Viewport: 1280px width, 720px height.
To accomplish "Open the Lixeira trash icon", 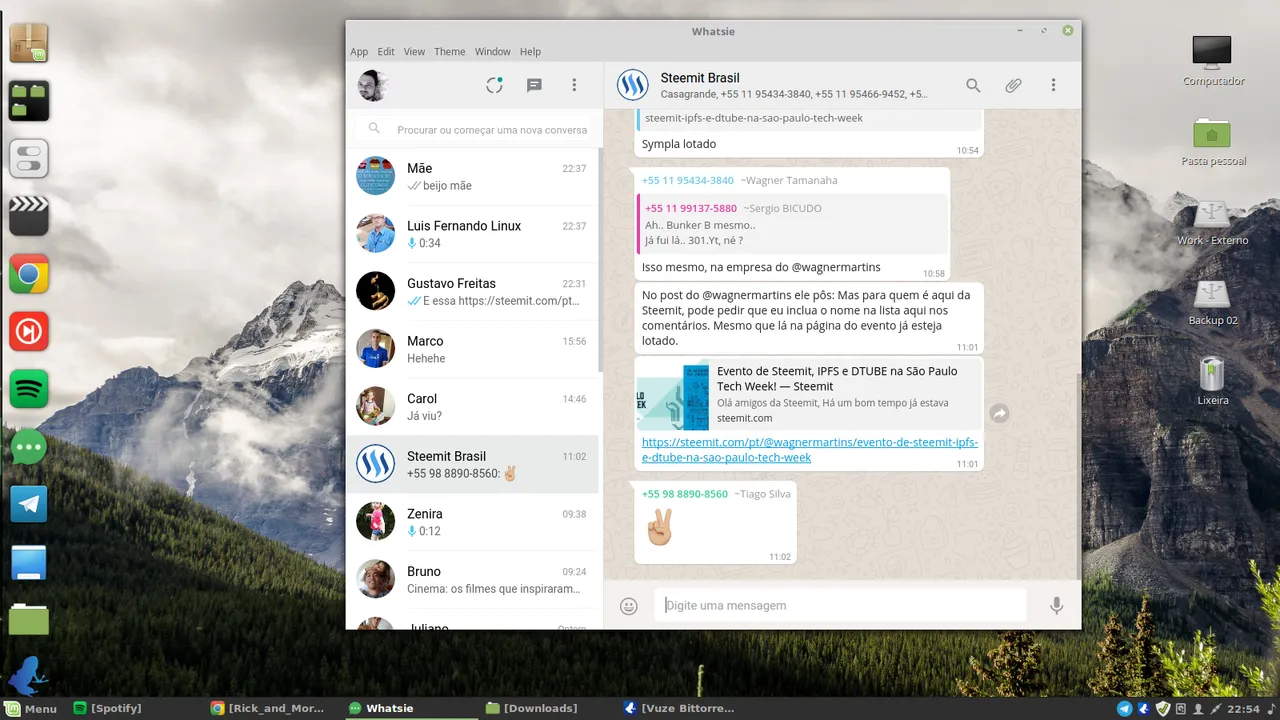I will 1212,380.
